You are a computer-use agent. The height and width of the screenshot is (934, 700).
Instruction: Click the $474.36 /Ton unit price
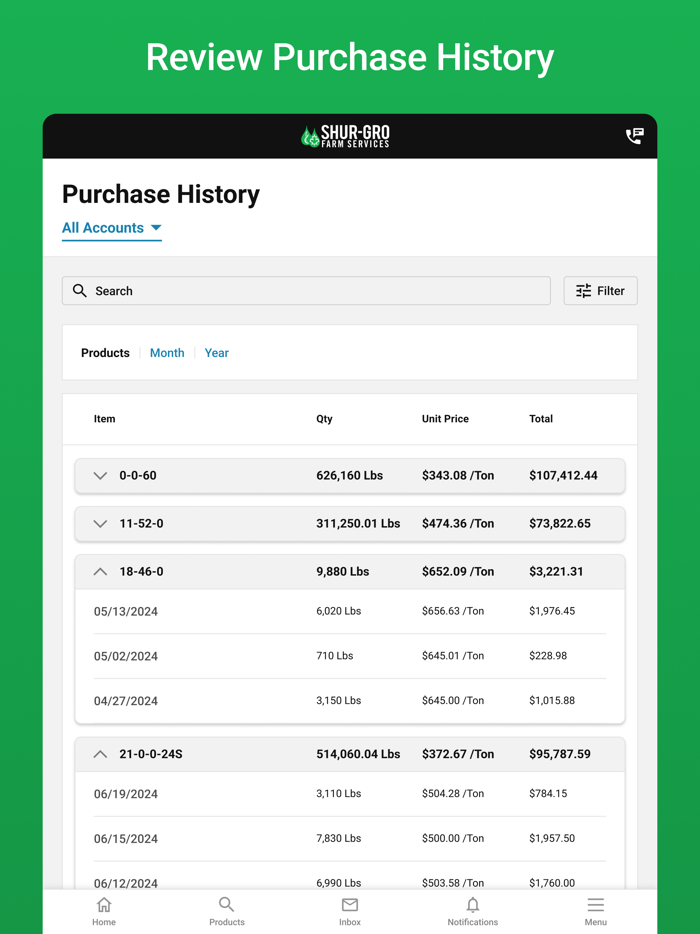point(458,524)
